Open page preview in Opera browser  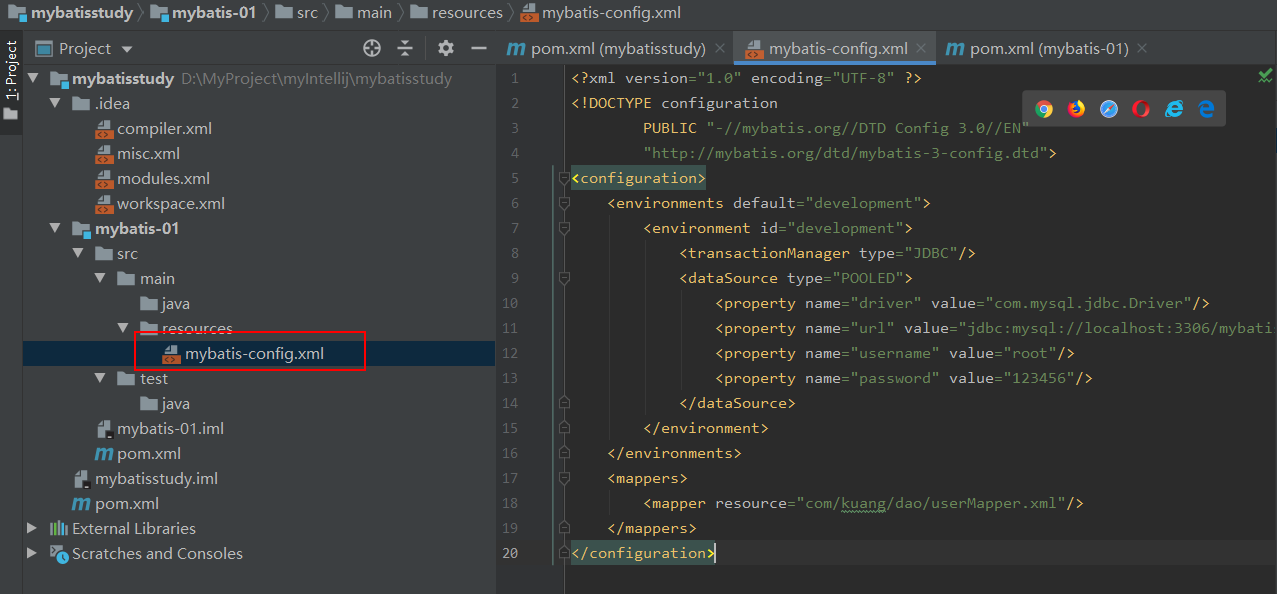point(1141,109)
